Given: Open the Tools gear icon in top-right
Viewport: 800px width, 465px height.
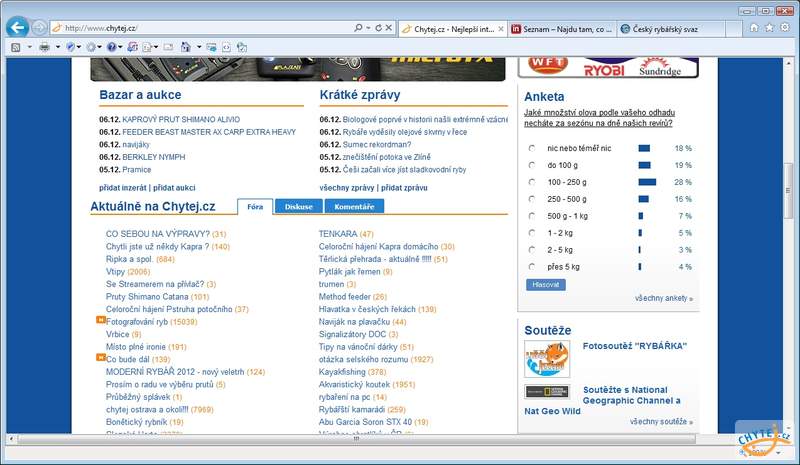Looking at the screenshot, I should coord(783,29).
